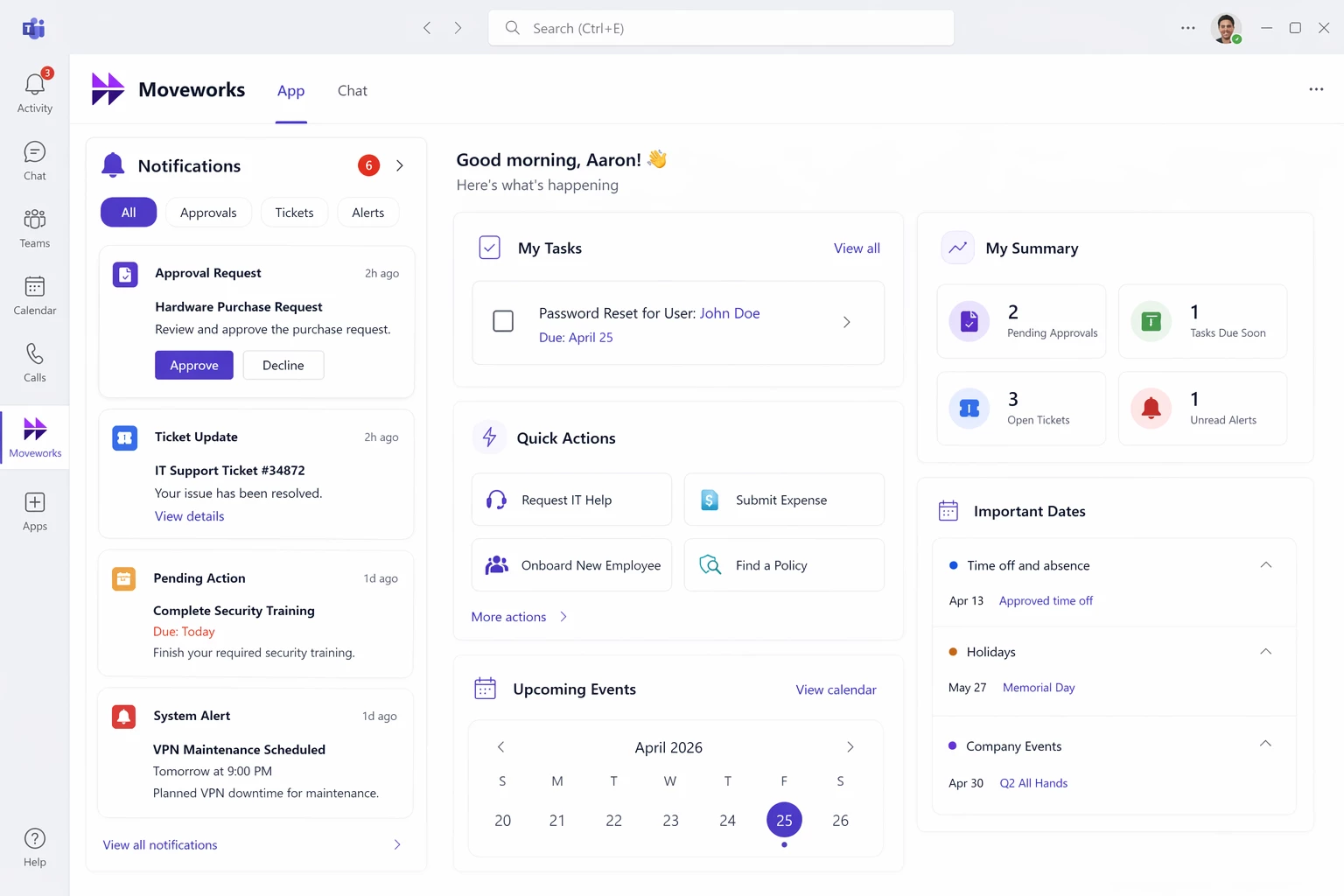
Task: Click the My Tasks checkmark icon
Action: [490, 248]
